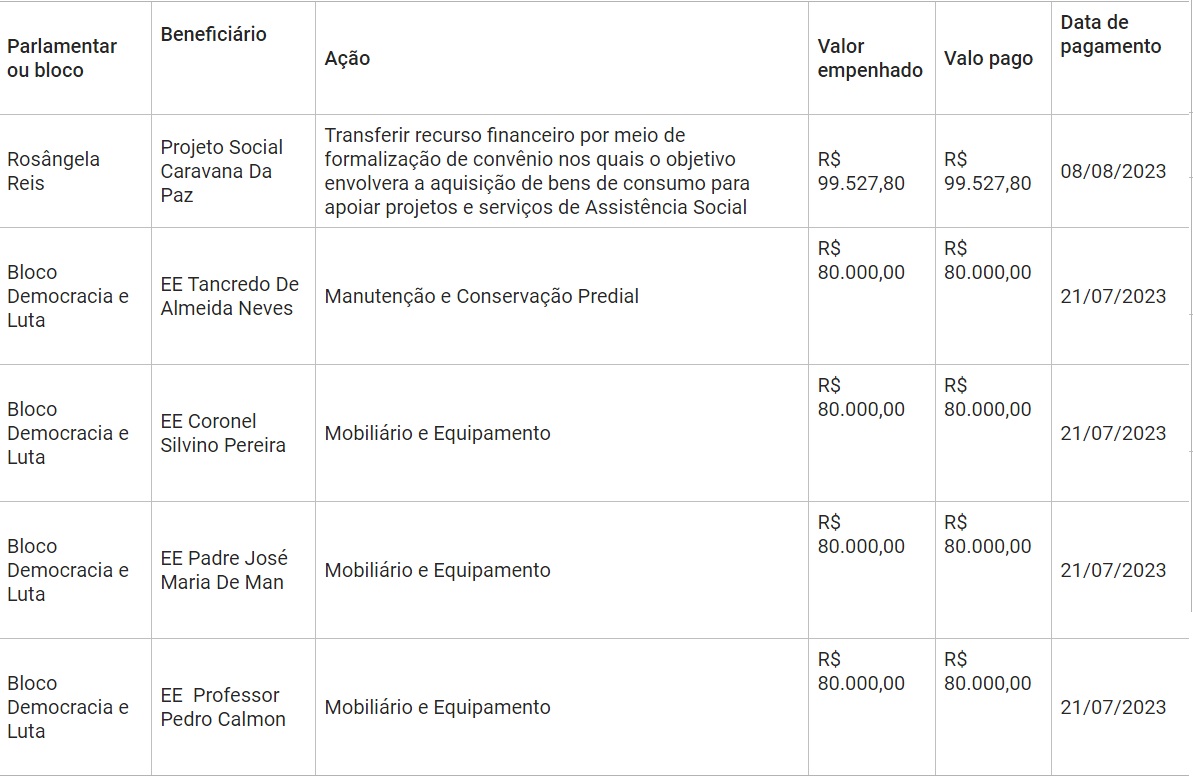
Task: Select the payment date 08/08/2023
Action: click(1113, 171)
